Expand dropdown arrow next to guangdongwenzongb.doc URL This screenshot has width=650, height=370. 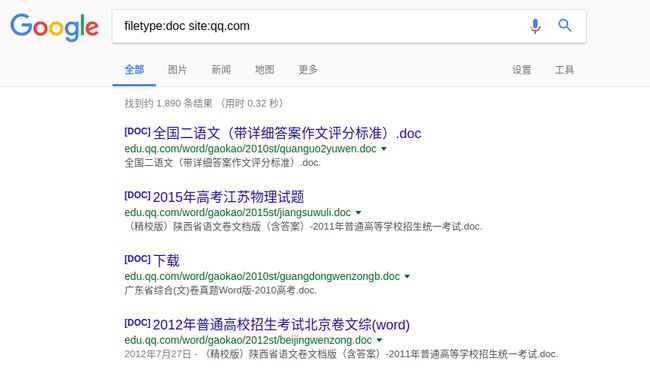(x=407, y=277)
